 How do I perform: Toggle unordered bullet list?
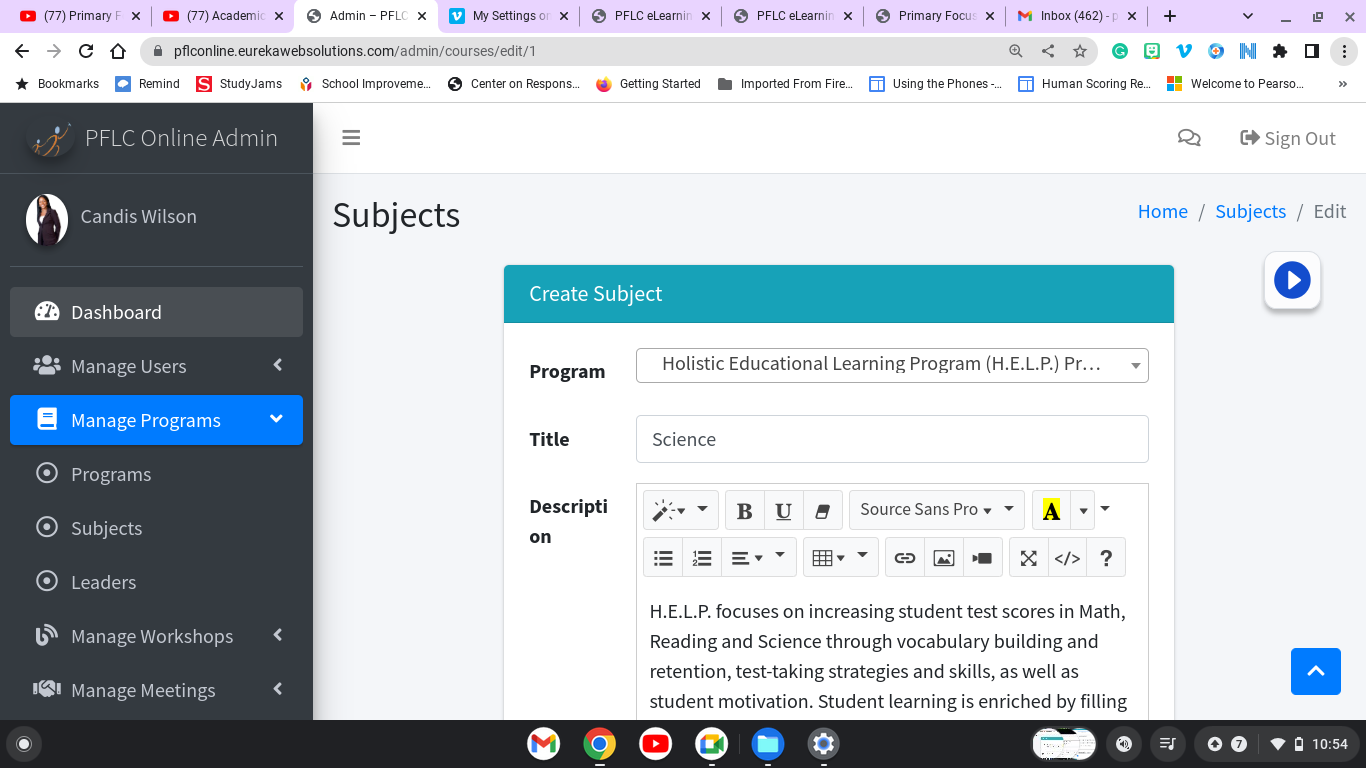(663, 558)
